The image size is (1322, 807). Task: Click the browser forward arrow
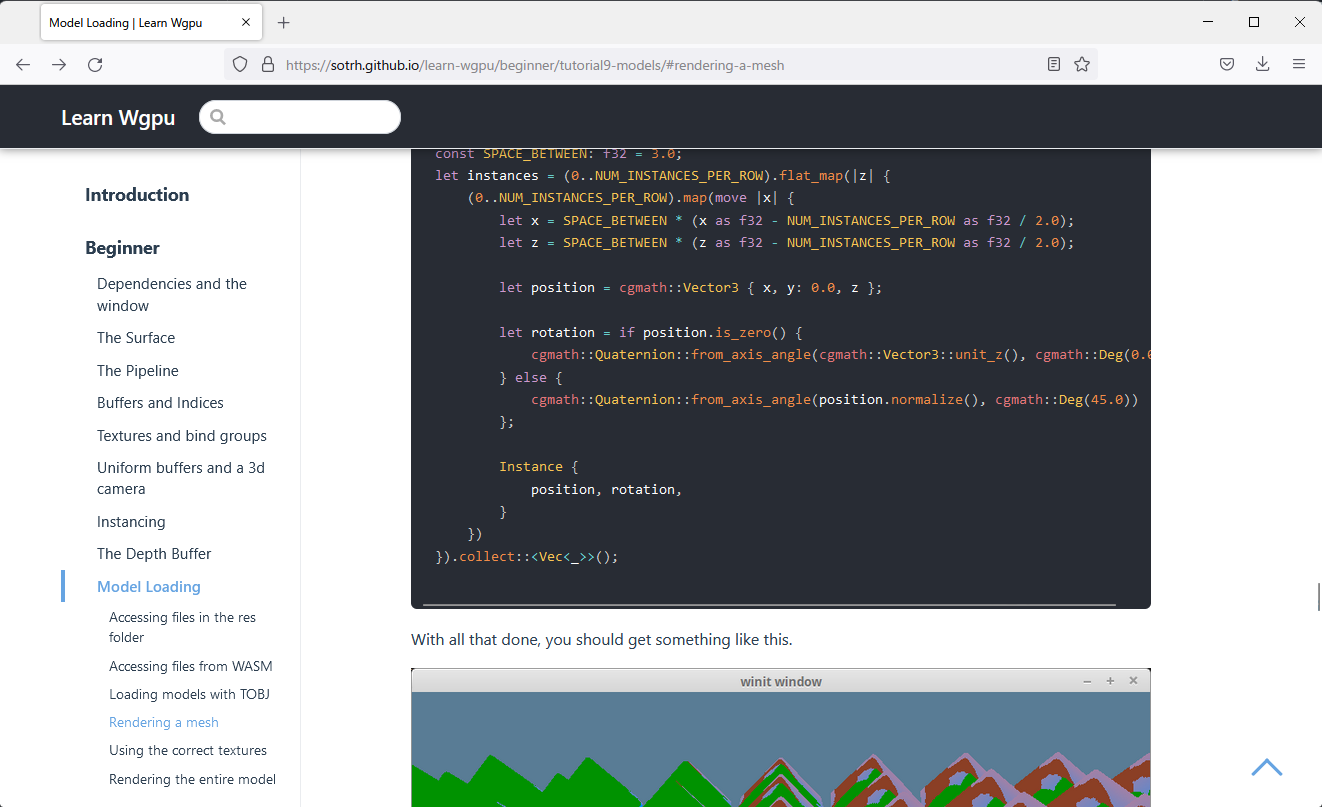pos(59,64)
